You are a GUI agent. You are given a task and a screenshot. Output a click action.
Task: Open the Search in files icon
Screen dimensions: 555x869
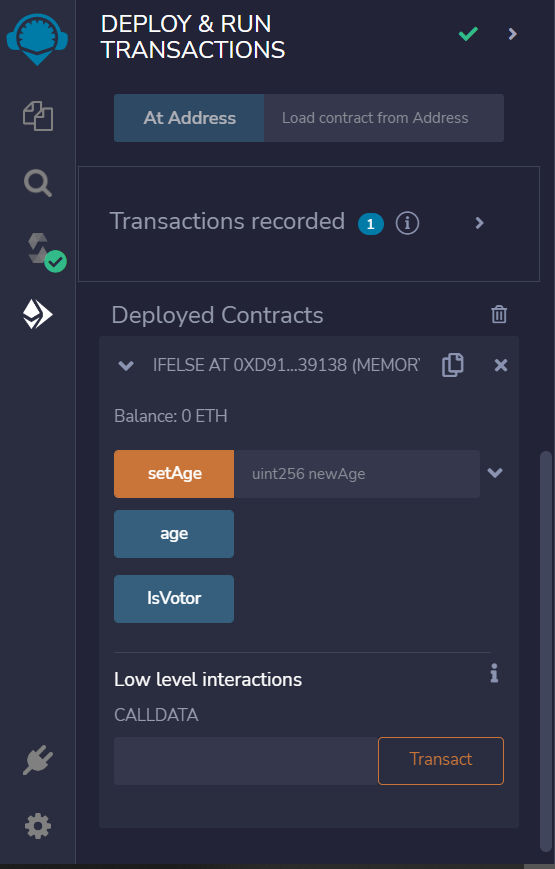tap(38, 183)
